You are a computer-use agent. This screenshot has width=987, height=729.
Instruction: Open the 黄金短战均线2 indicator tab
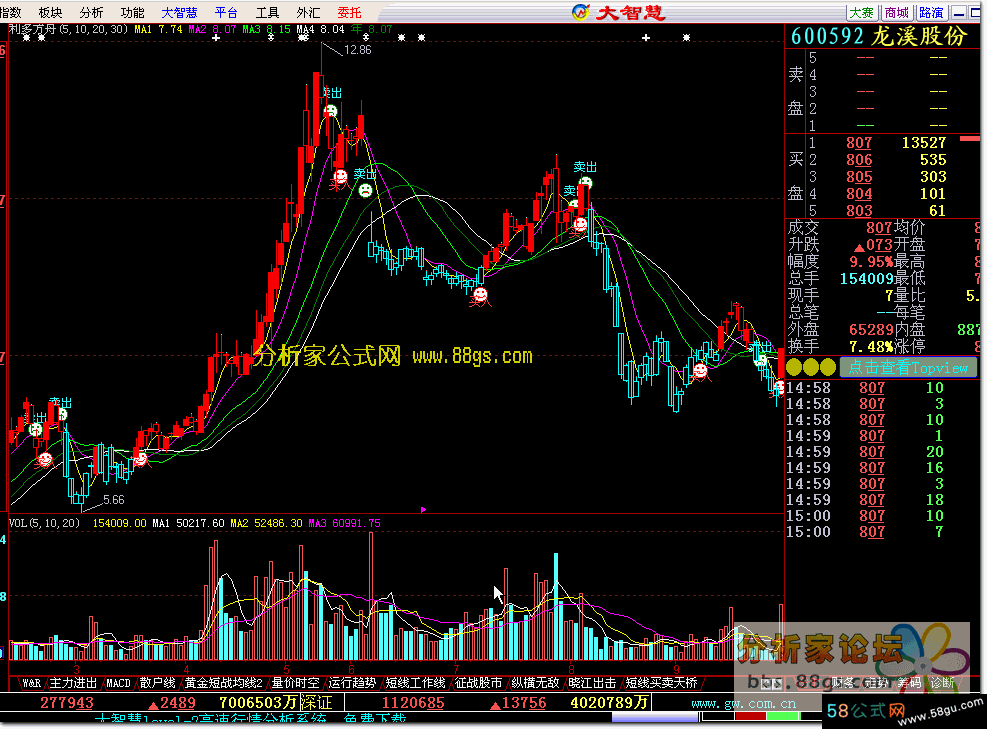point(223,683)
